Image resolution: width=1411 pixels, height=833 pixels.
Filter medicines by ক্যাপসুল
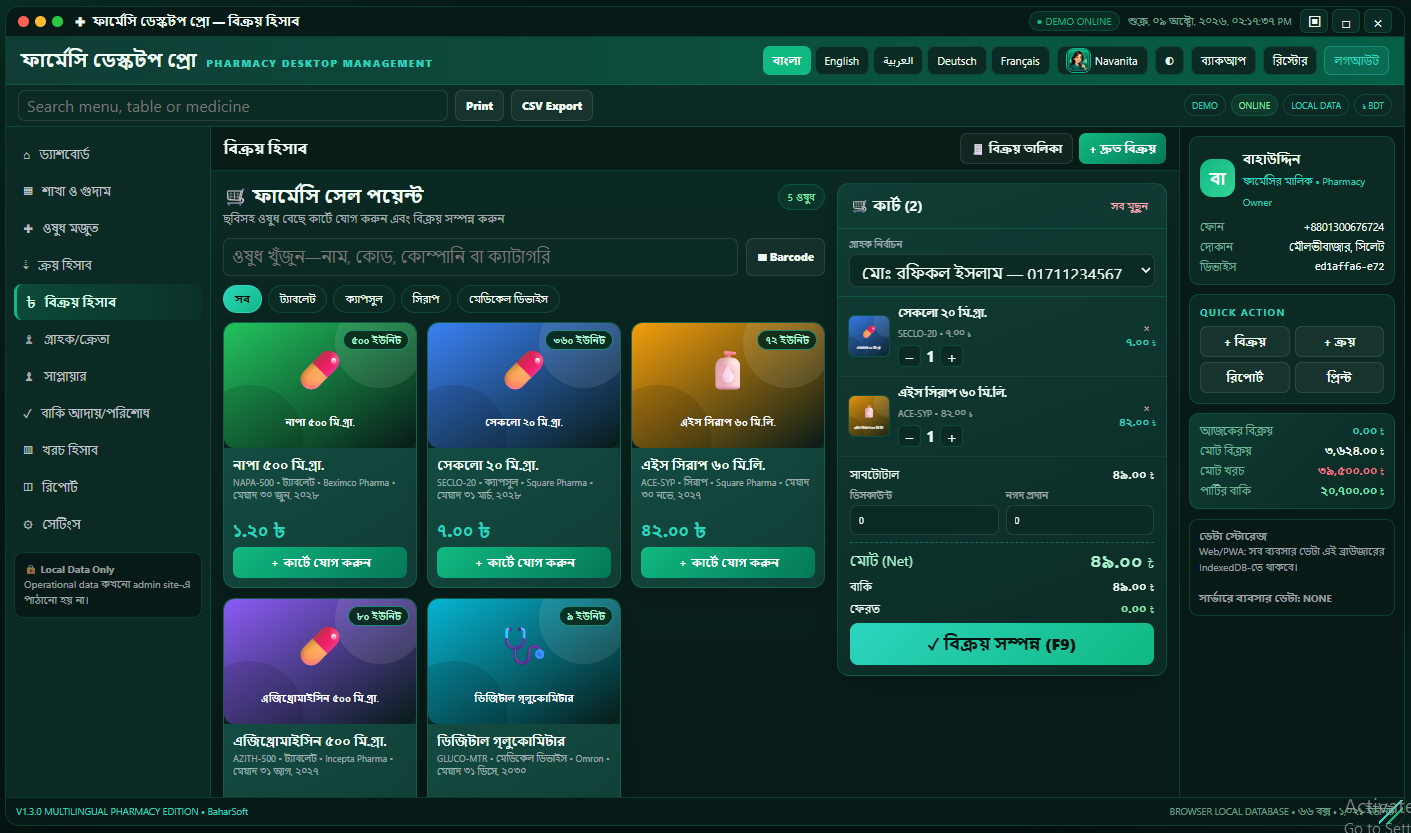[x=364, y=299]
